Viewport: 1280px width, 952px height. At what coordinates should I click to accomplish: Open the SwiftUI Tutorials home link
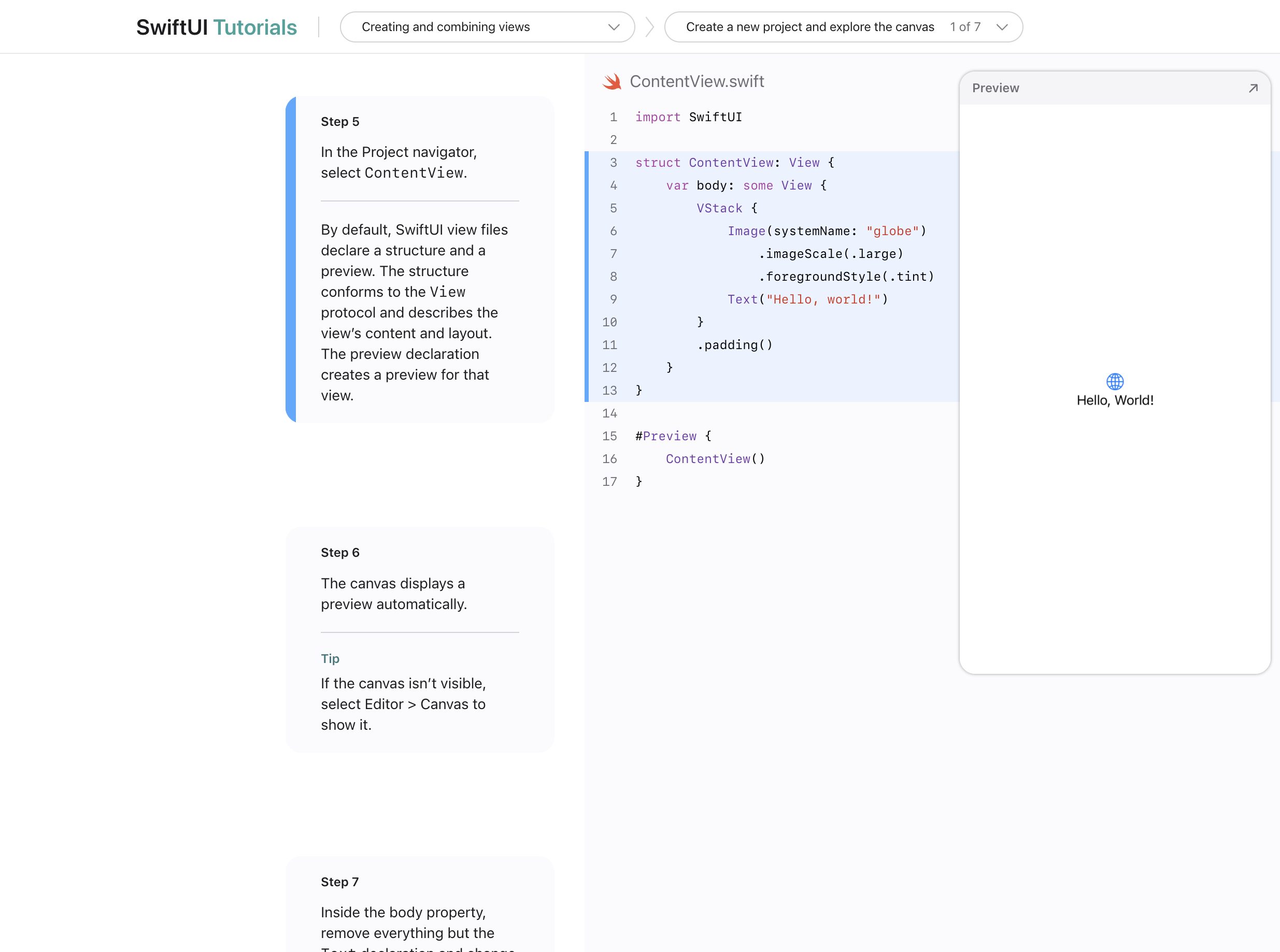click(216, 27)
